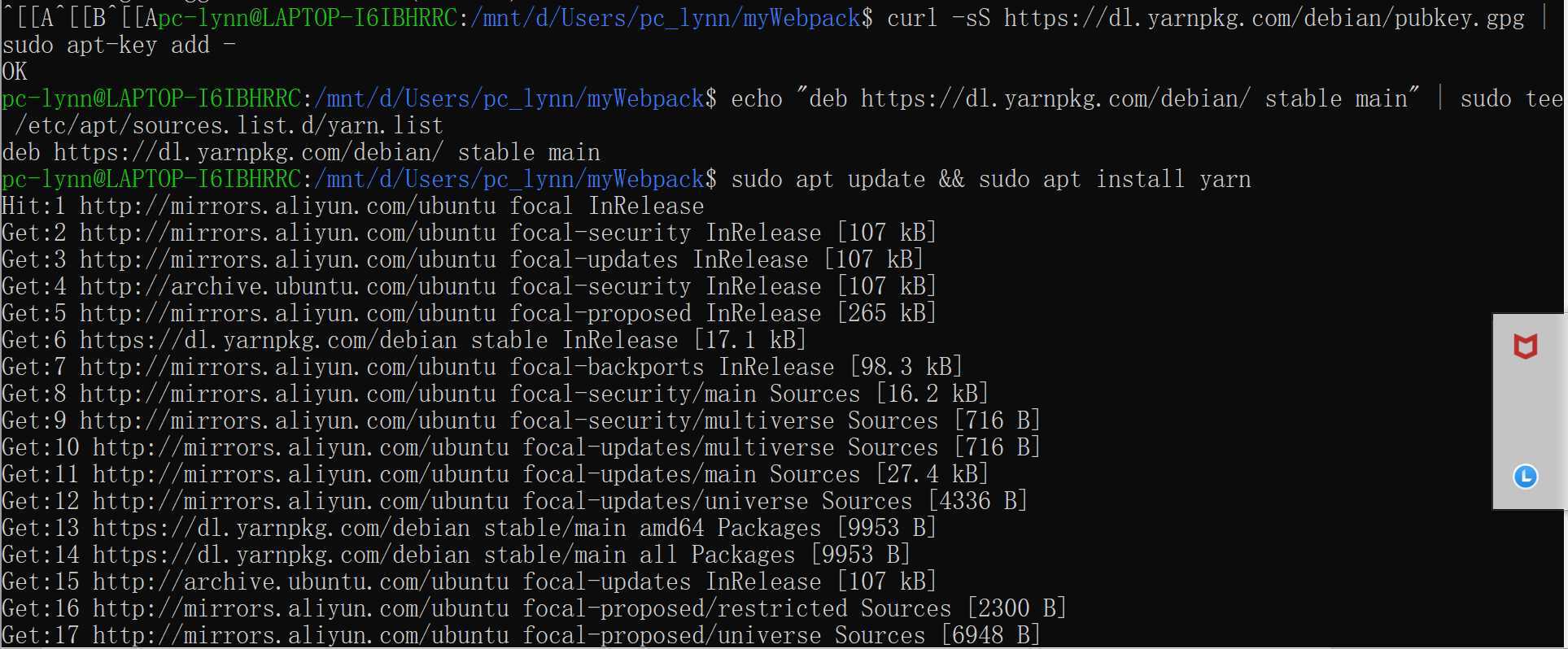This screenshot has width=1568, height=649.
Task: Click the echoed "deb https://dl.yarnpkg.com/debian/ stable main" output
Action: coord(301,152)
